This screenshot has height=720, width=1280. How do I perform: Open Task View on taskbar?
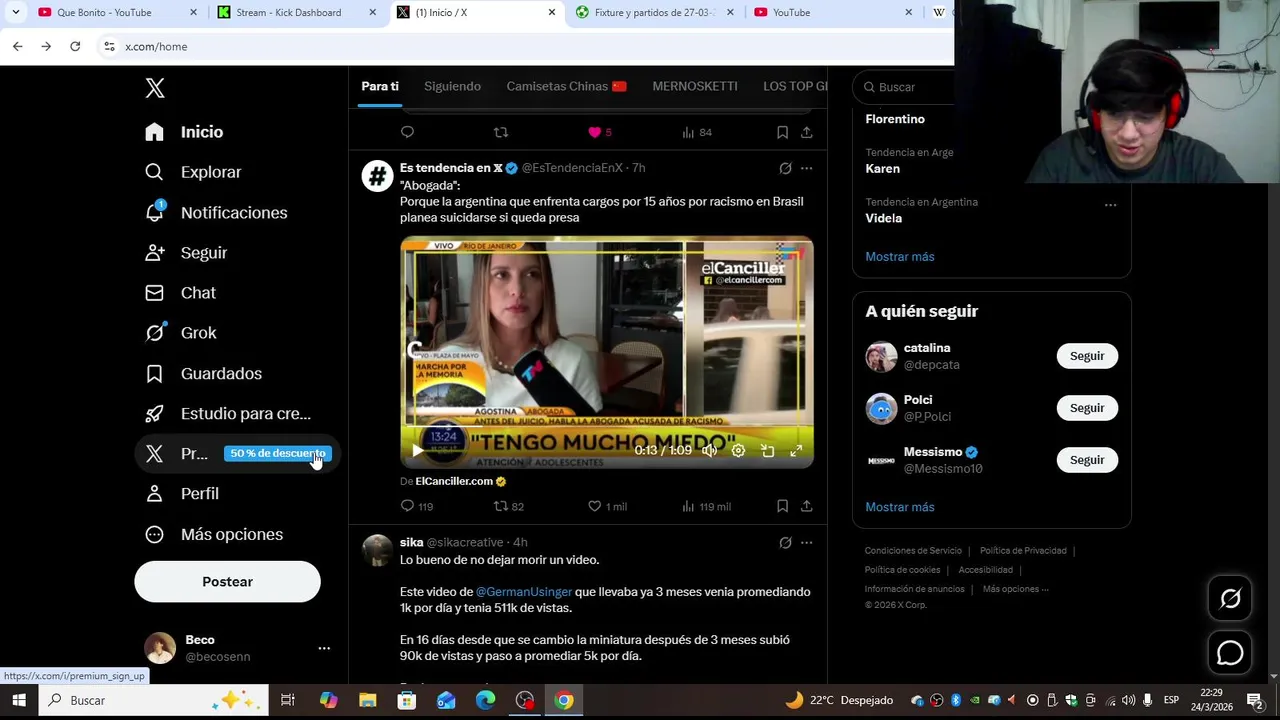(x=287, y=700)
